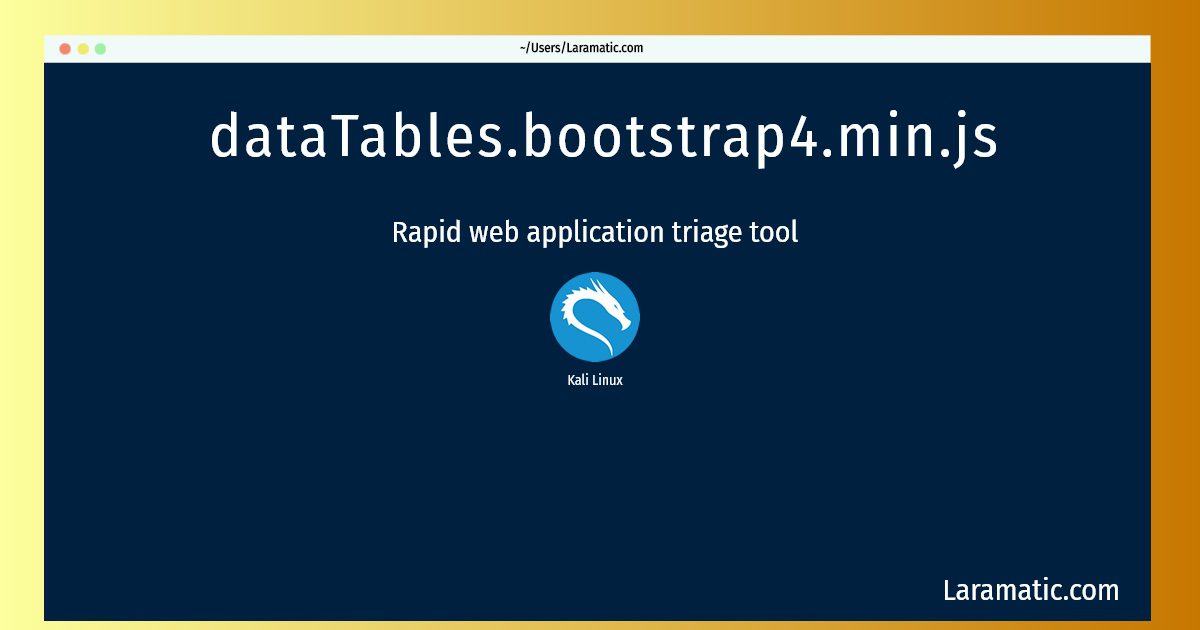Viewport: 1200px width, 630px height.
Task: Toggle the middle window control circle
Action: pos(82,47)
